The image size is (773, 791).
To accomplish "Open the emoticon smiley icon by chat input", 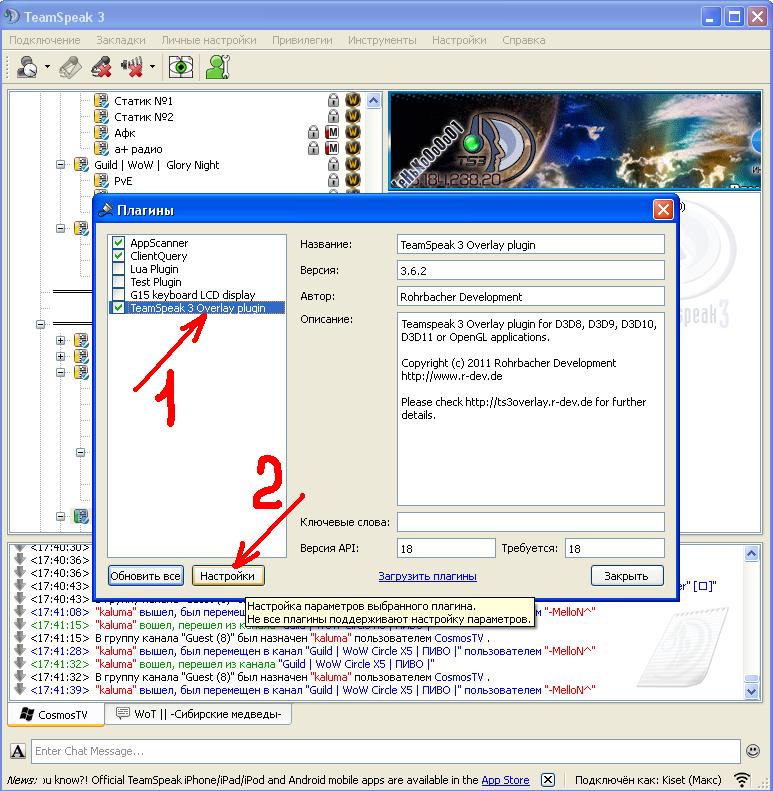I will coord(753,751).
